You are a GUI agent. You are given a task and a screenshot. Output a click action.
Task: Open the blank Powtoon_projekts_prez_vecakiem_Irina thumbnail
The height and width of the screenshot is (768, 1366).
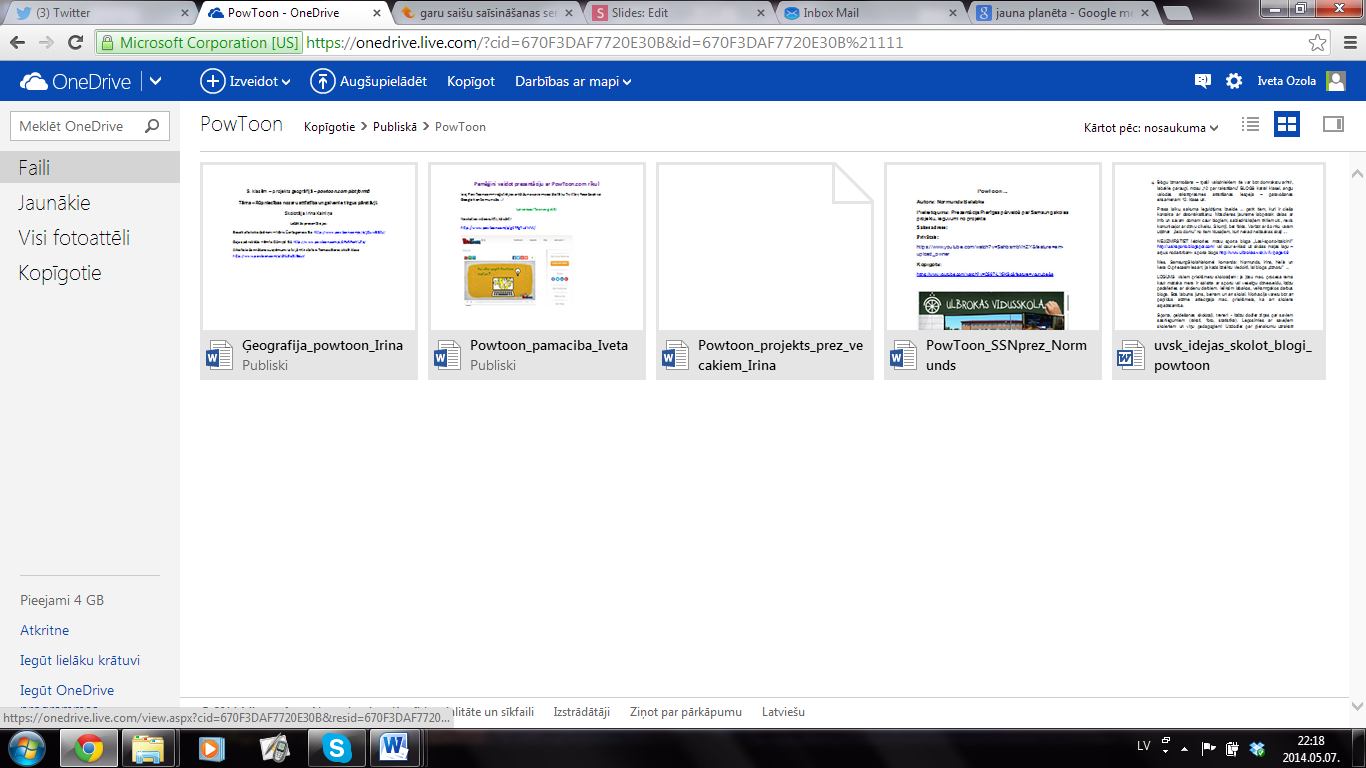[765, 246]
